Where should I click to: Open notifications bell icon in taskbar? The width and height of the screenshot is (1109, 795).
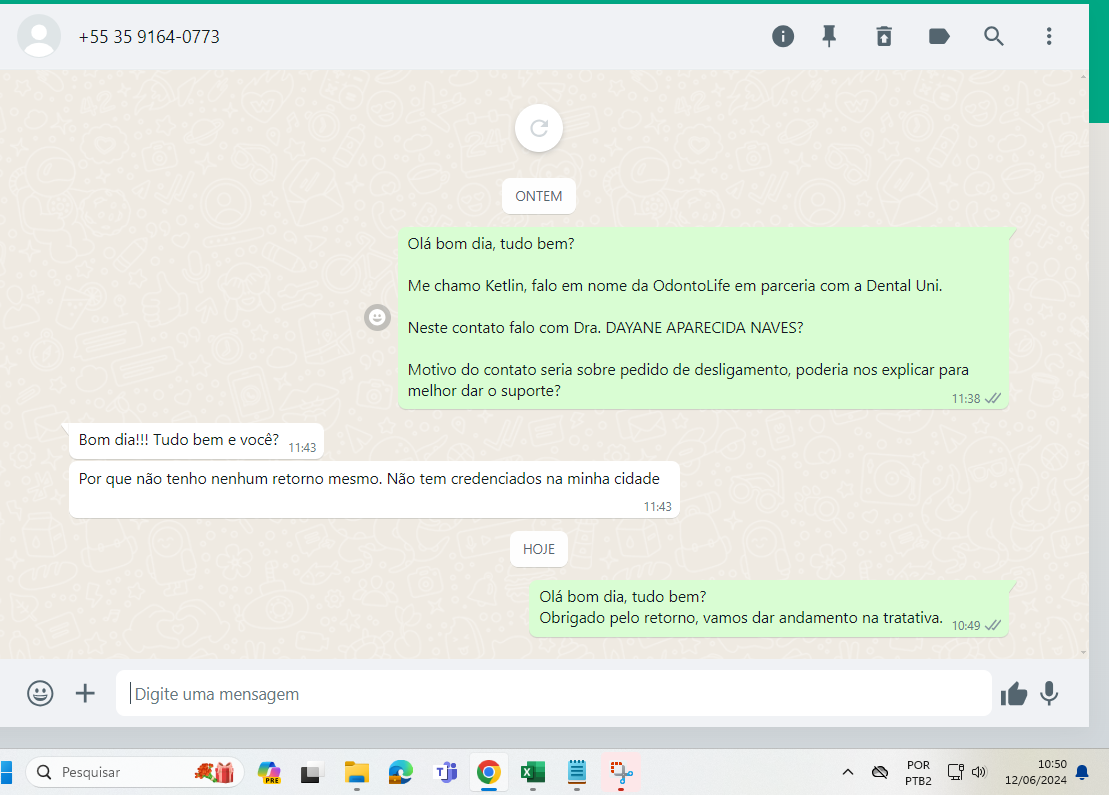(1082, 772)
